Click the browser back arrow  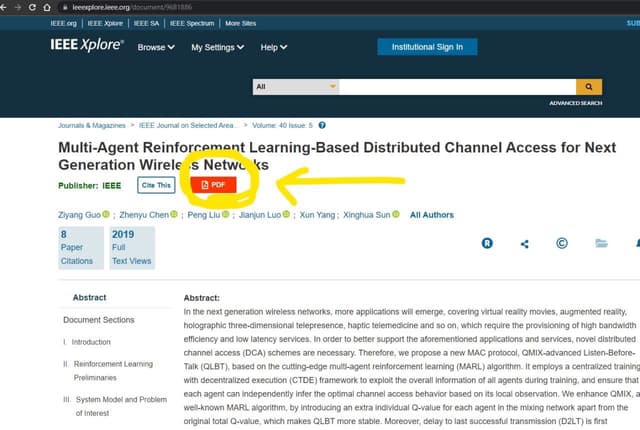pyautogui.click(x=8, y=6)
